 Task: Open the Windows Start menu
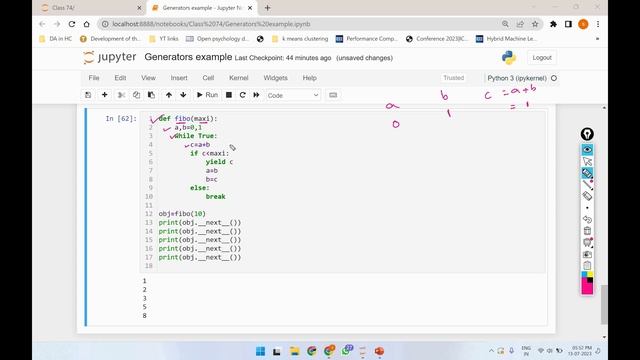(260, 351)
